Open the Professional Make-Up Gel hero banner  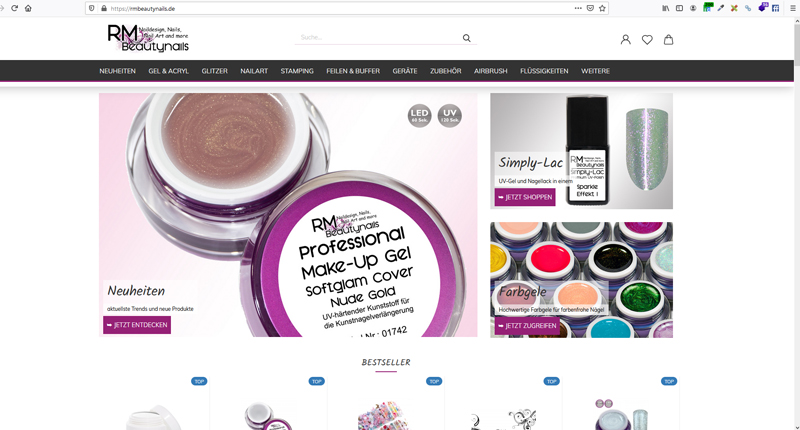click(288, 215)
